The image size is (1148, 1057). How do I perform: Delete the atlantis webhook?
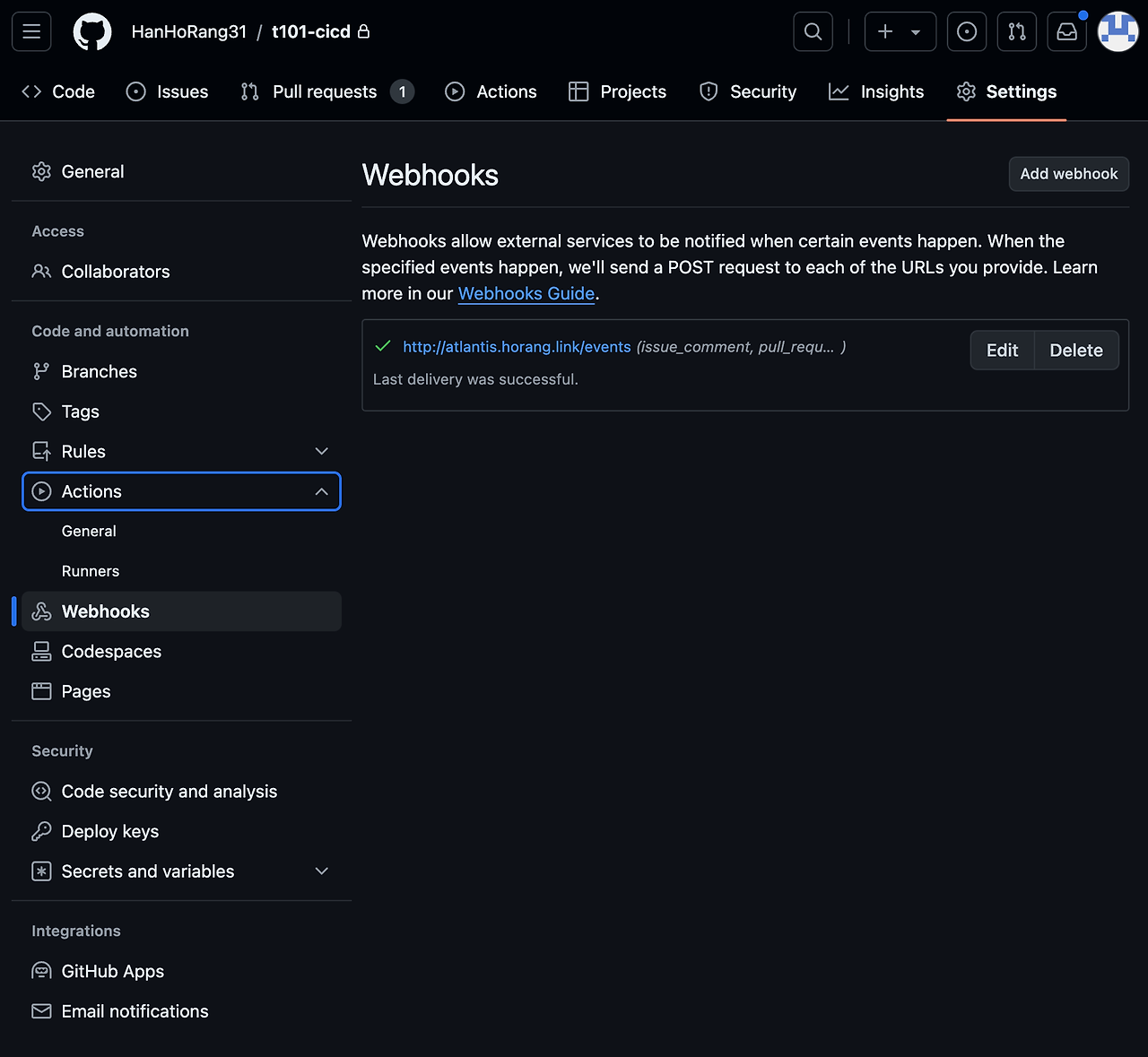coord(1076,351)
